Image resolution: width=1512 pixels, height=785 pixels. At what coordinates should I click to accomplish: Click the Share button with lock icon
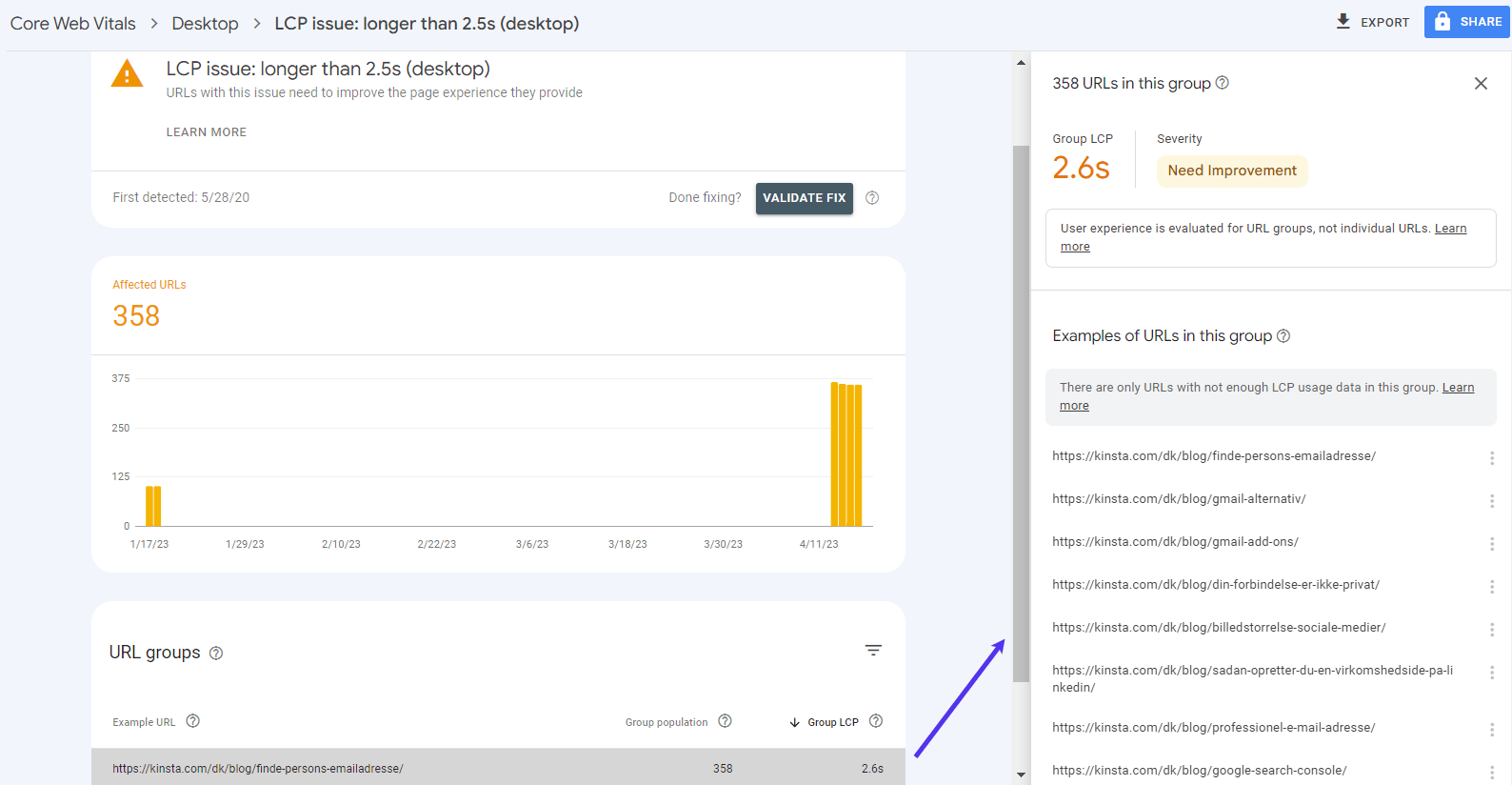click(1466, 21)
